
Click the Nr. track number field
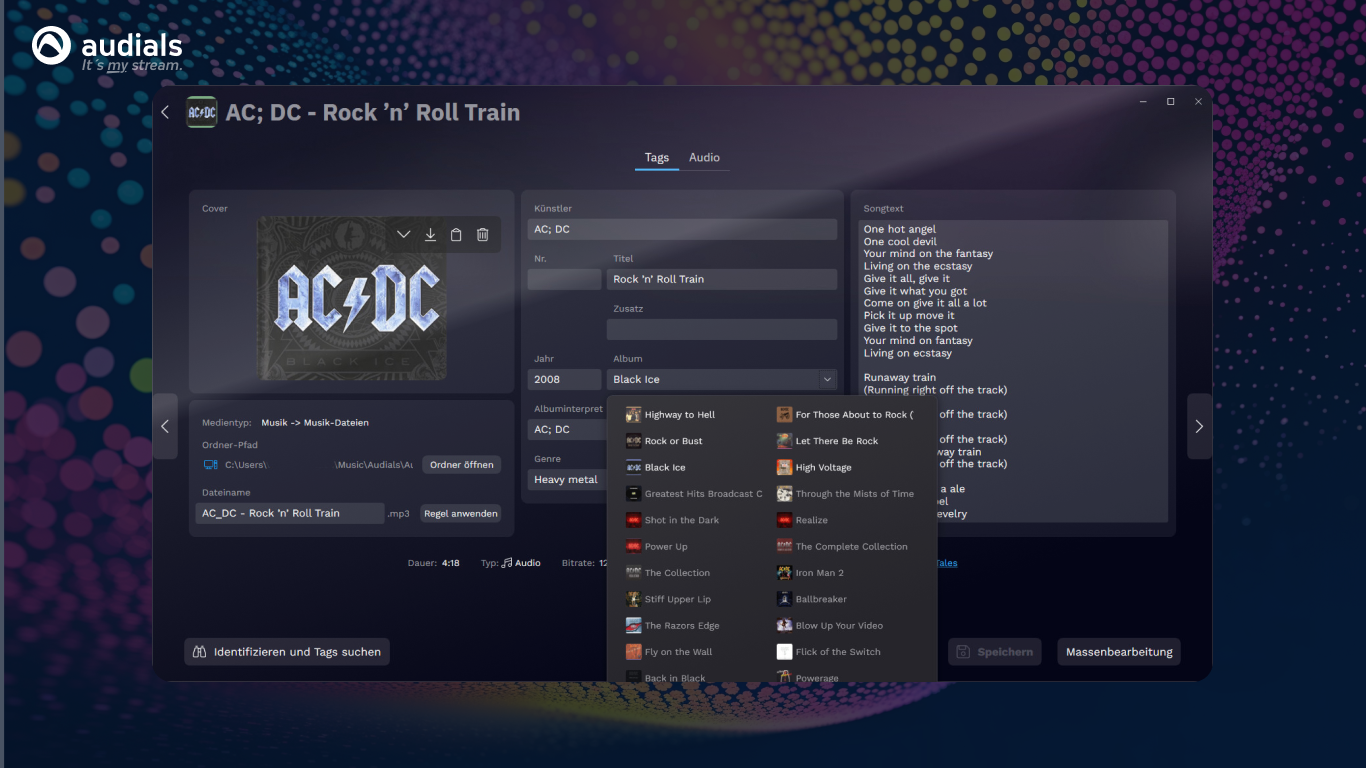point(564,279)
